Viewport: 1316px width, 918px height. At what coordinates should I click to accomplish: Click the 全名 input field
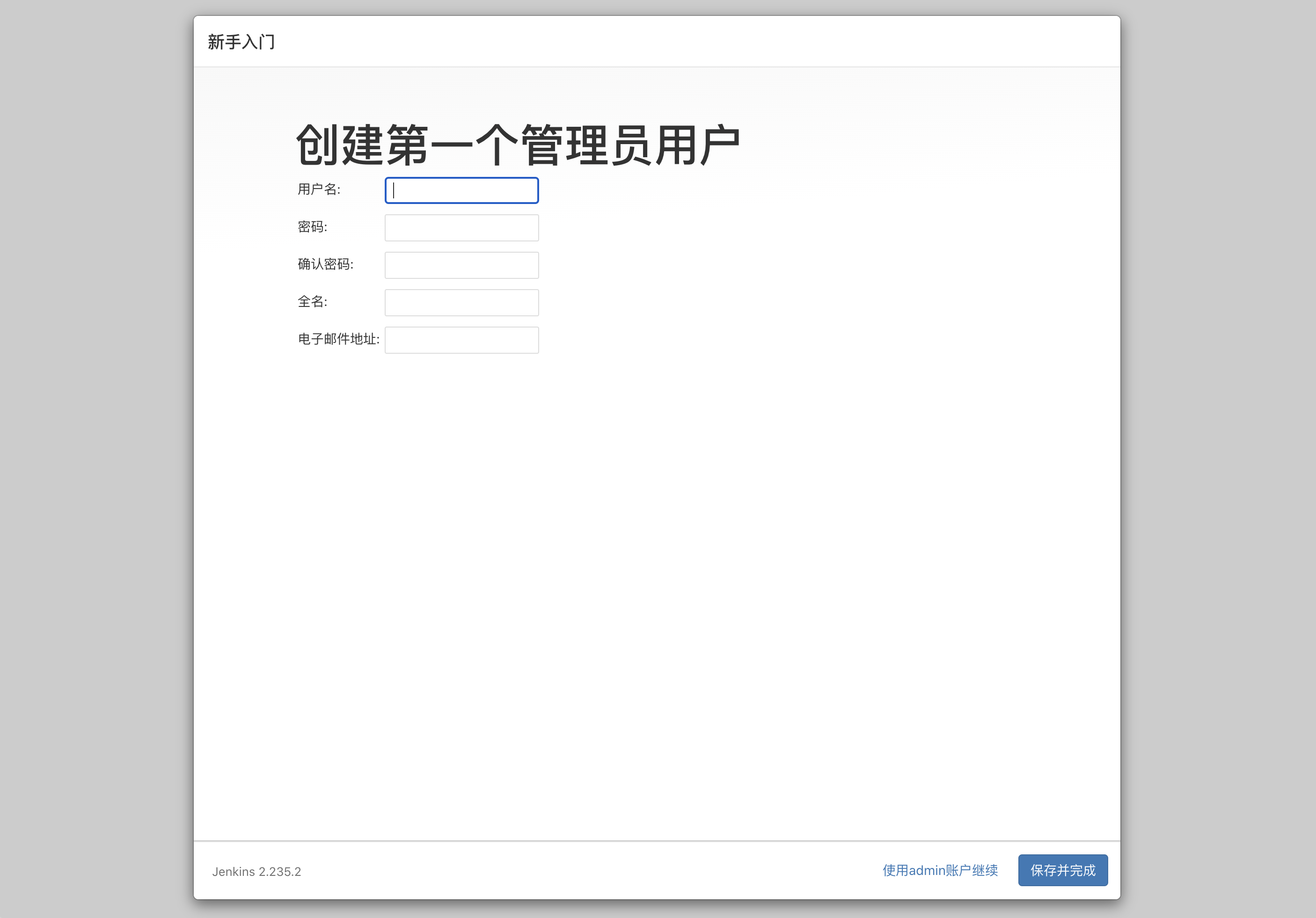coord(461,302)
